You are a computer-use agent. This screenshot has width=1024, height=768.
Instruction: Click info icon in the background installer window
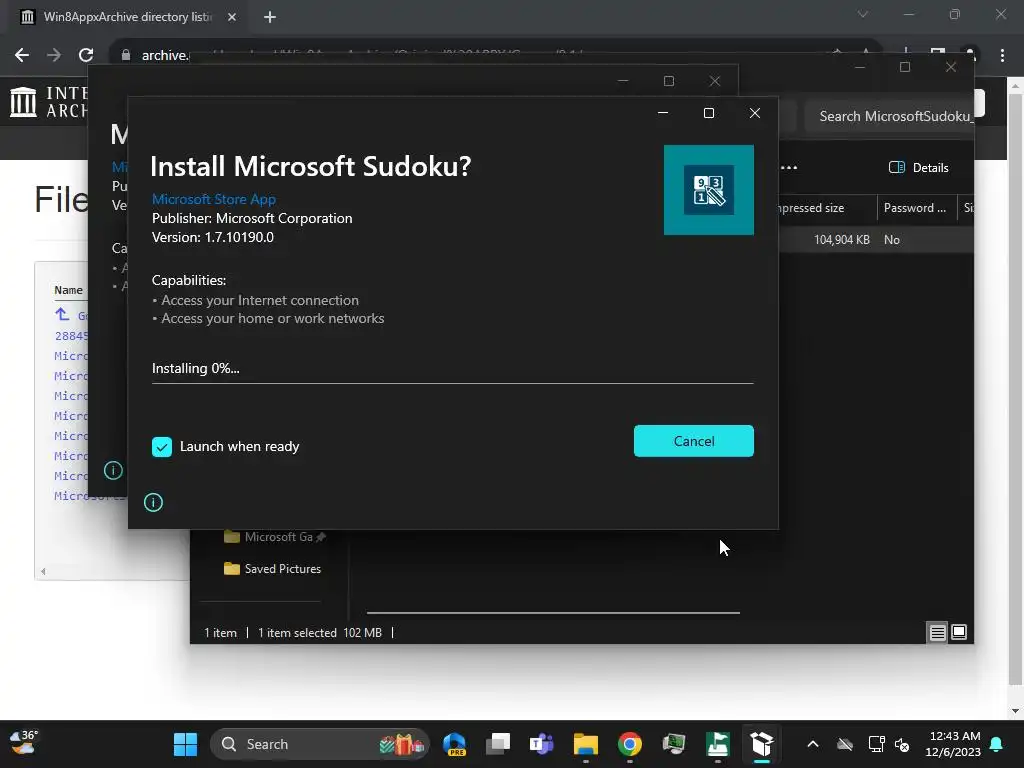(x=113, y=470)
